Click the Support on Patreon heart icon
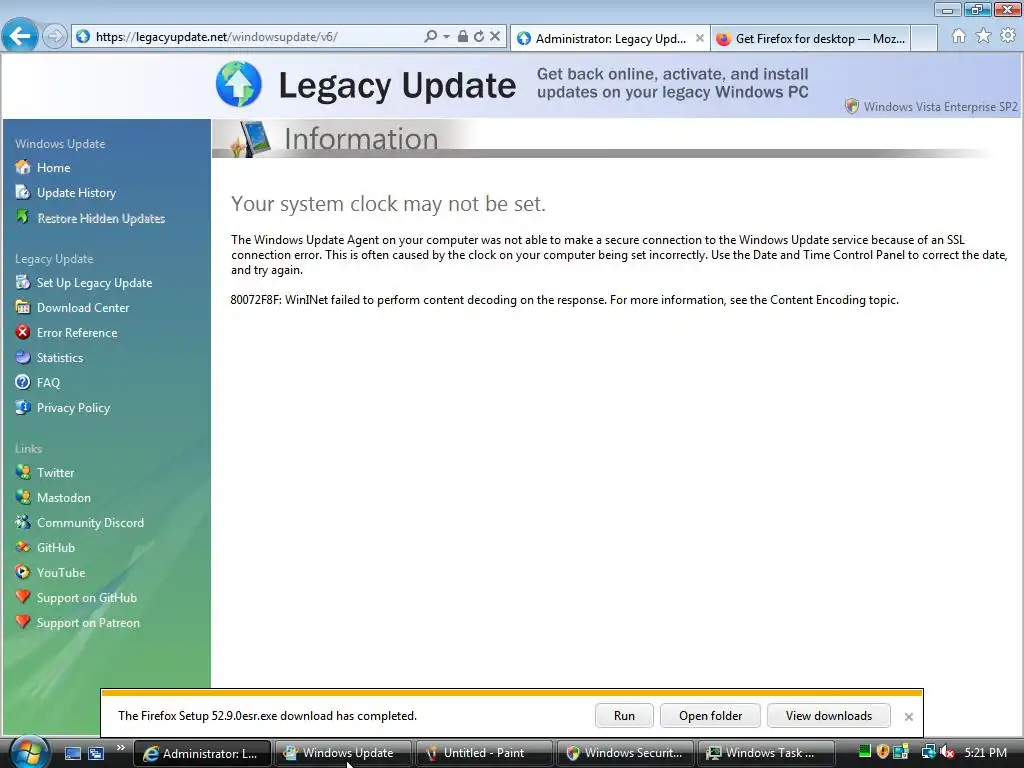Image resolution: width=1024 pixels, height=768 pixels. [23, 622]
